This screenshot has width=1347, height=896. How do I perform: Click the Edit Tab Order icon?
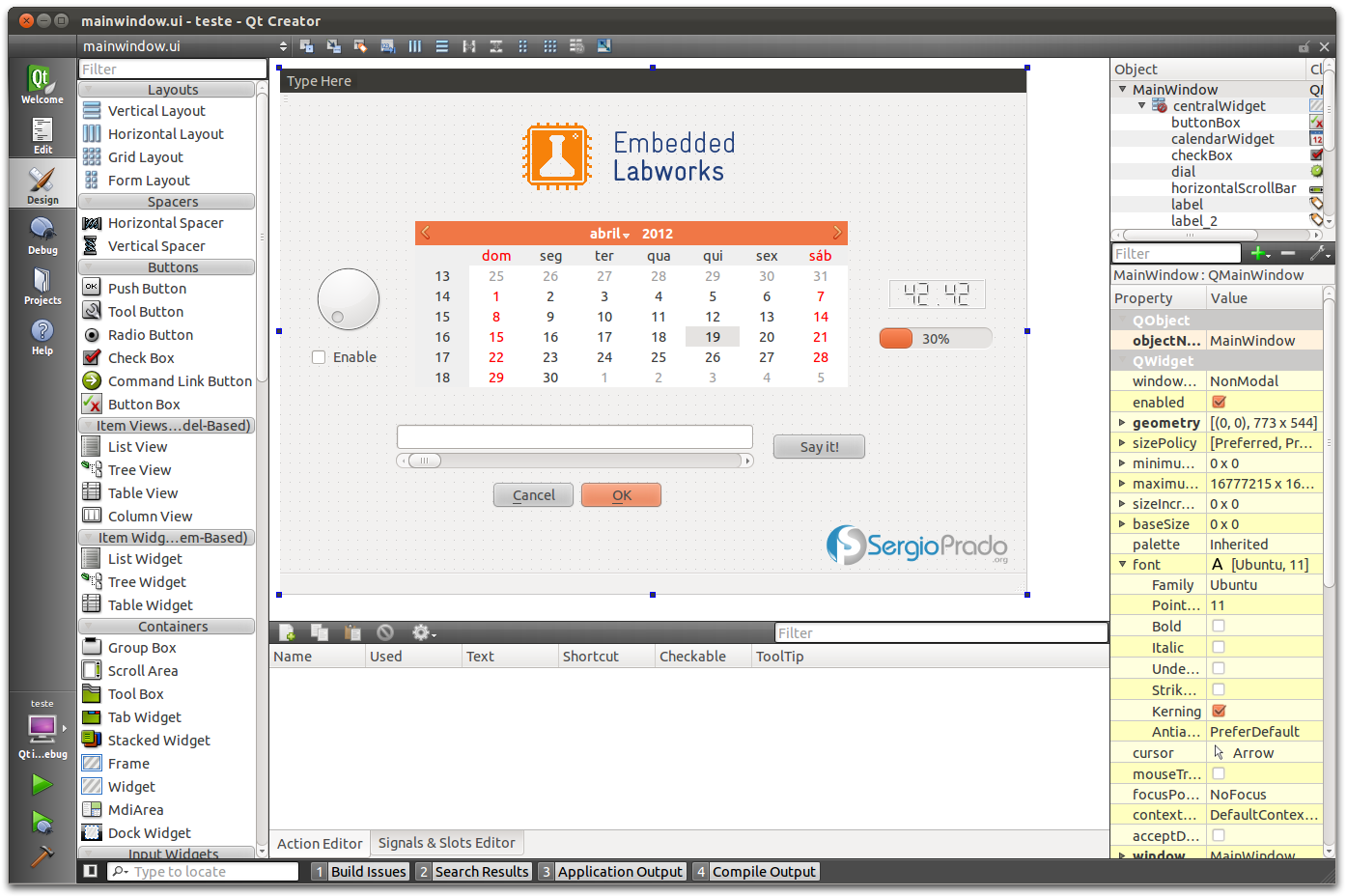388,45
